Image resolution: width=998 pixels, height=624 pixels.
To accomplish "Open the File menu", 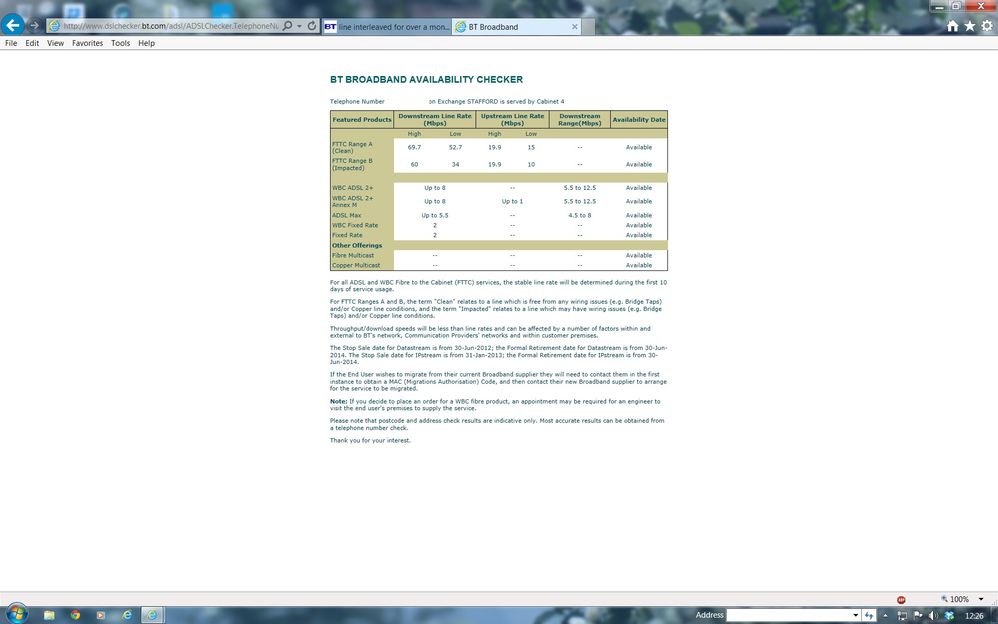I will 11,43.
